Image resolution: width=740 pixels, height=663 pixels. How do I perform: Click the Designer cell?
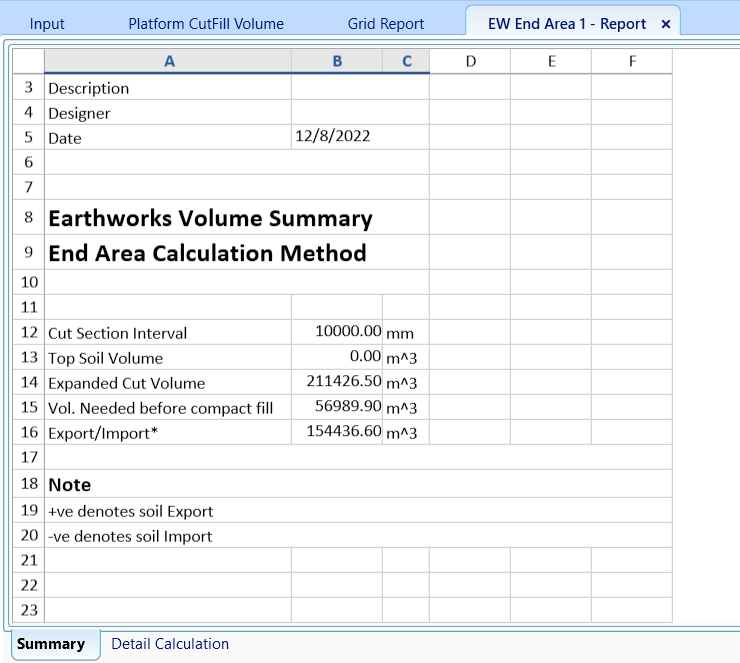click(168, 112)
